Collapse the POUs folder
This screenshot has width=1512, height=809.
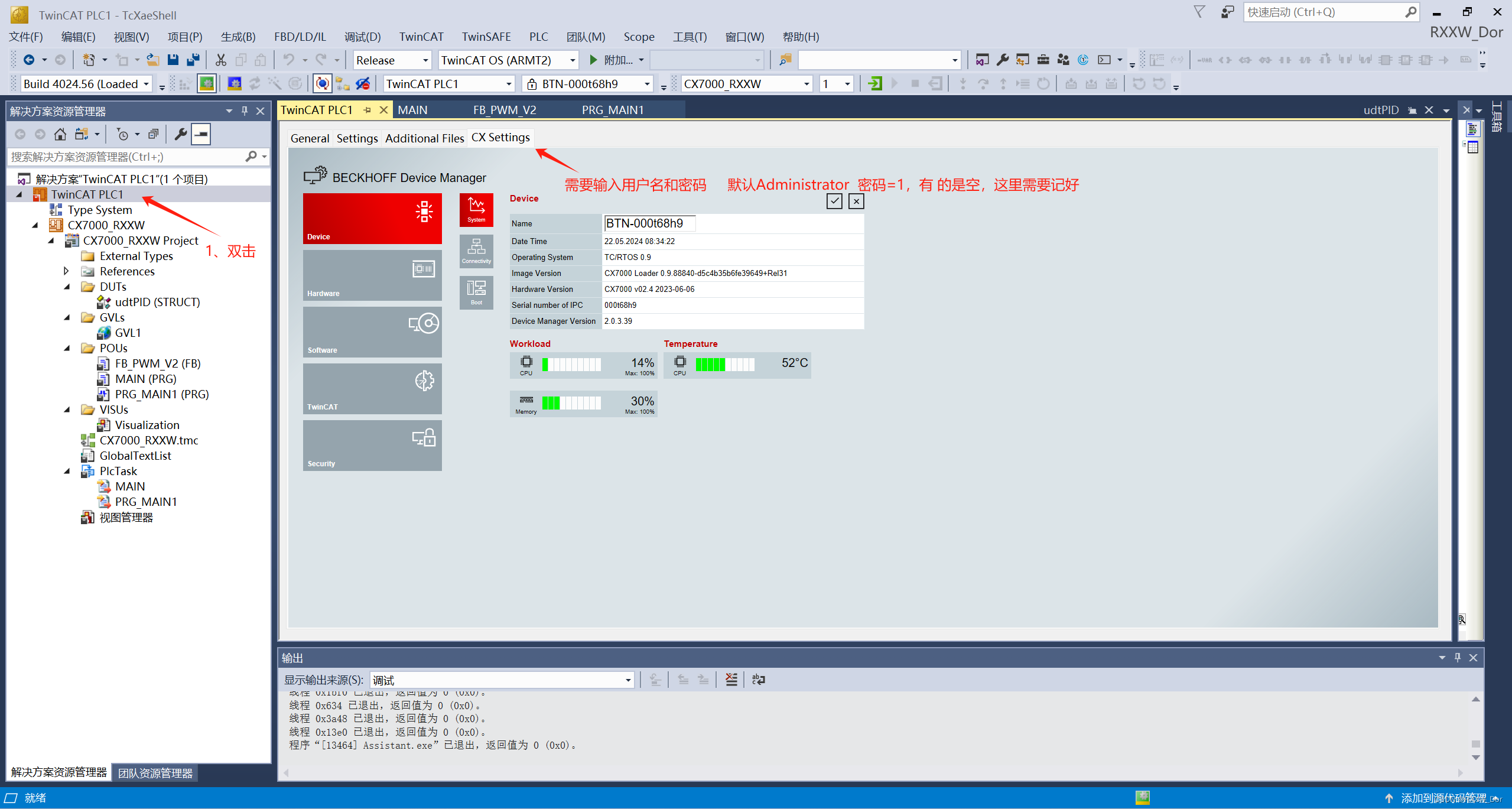tap(67, 348)
